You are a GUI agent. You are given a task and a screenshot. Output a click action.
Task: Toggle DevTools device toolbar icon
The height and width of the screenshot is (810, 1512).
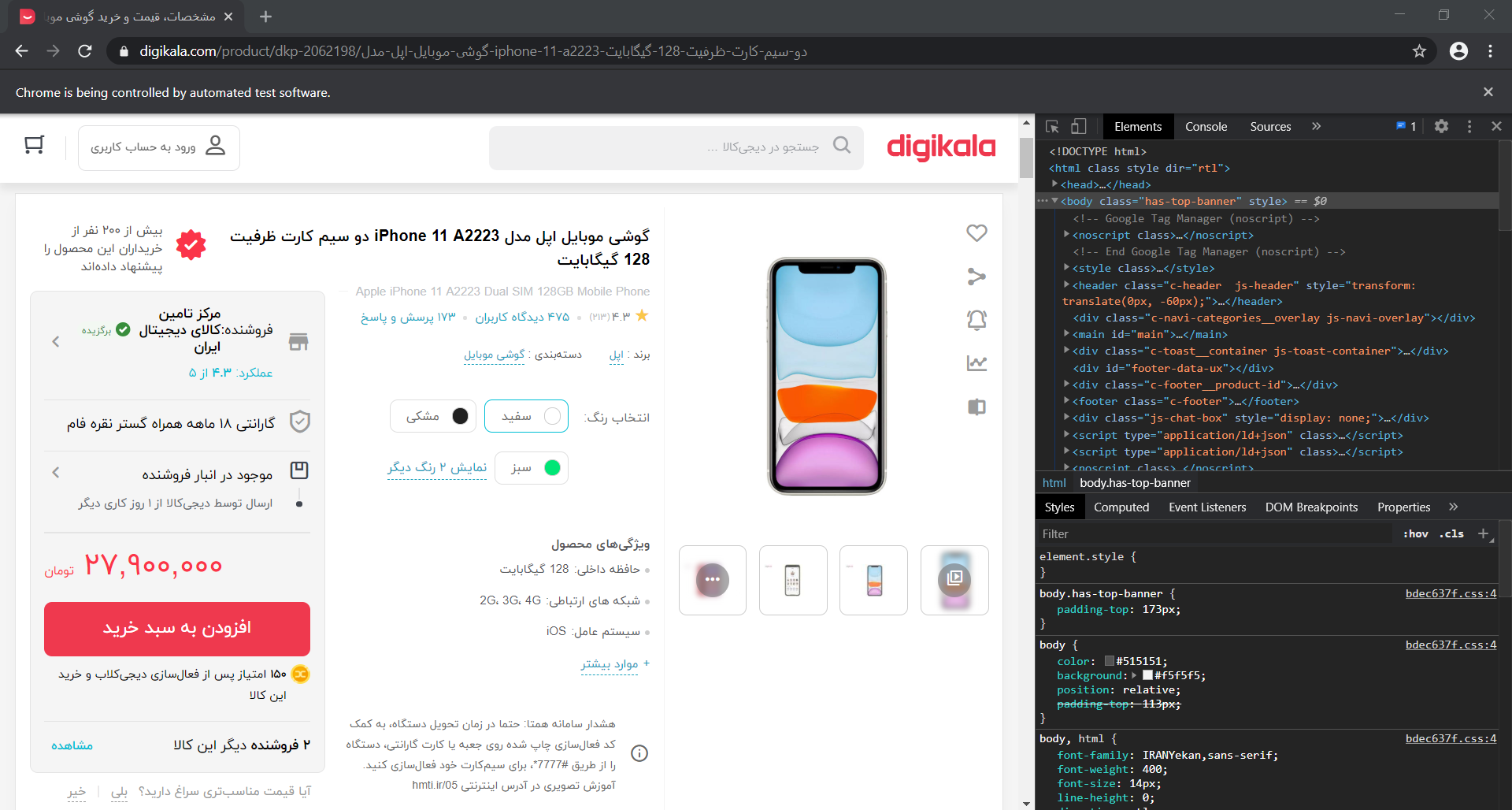click(1079, 127)
